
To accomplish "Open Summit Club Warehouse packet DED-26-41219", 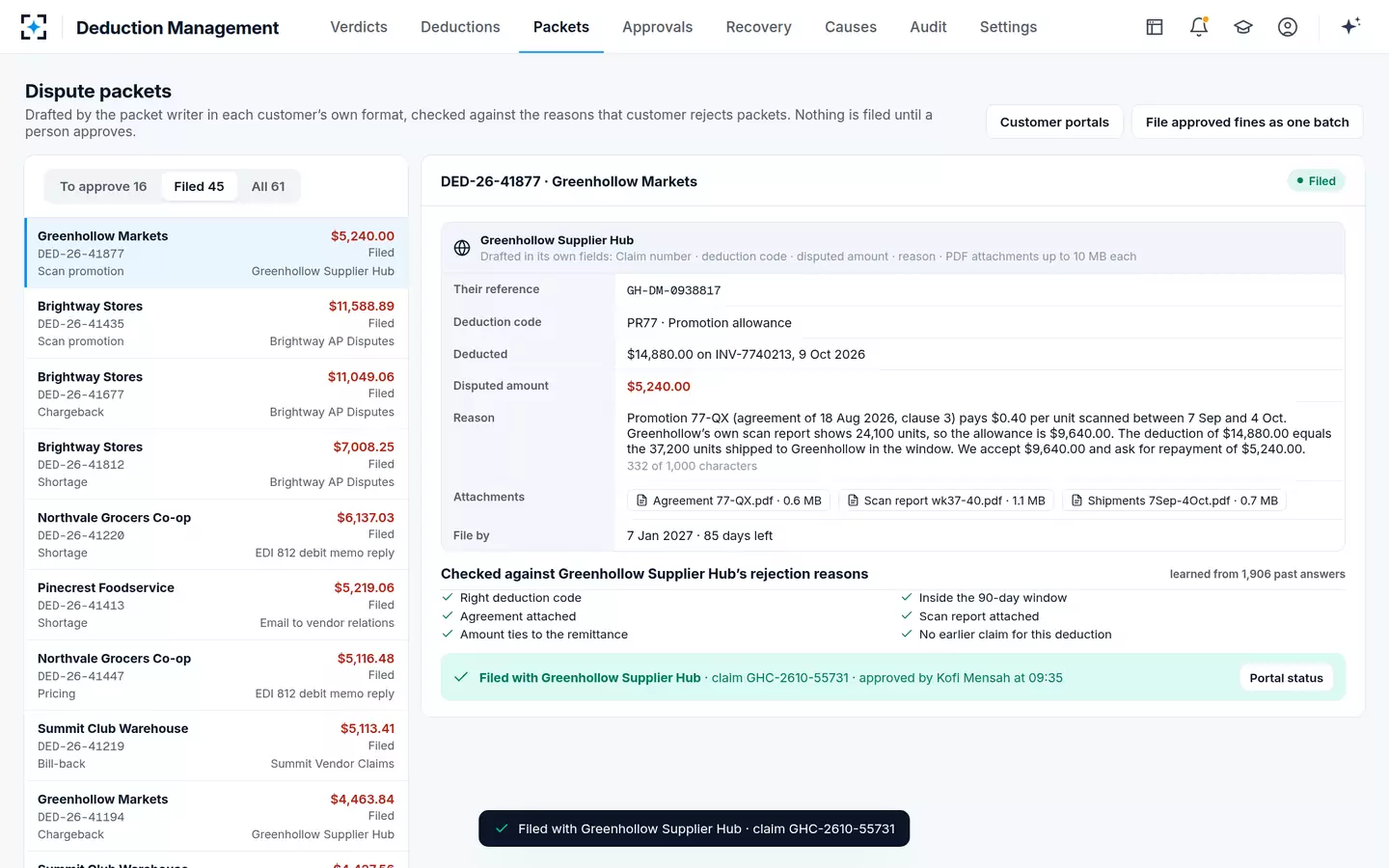I will 216,746.
